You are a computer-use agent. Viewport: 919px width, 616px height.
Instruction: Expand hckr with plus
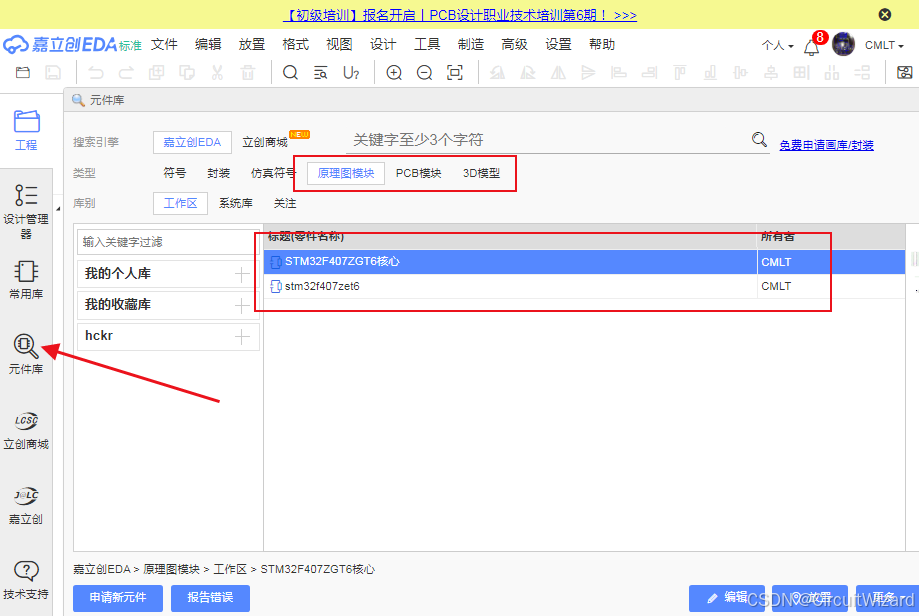(x=242, y=336)
